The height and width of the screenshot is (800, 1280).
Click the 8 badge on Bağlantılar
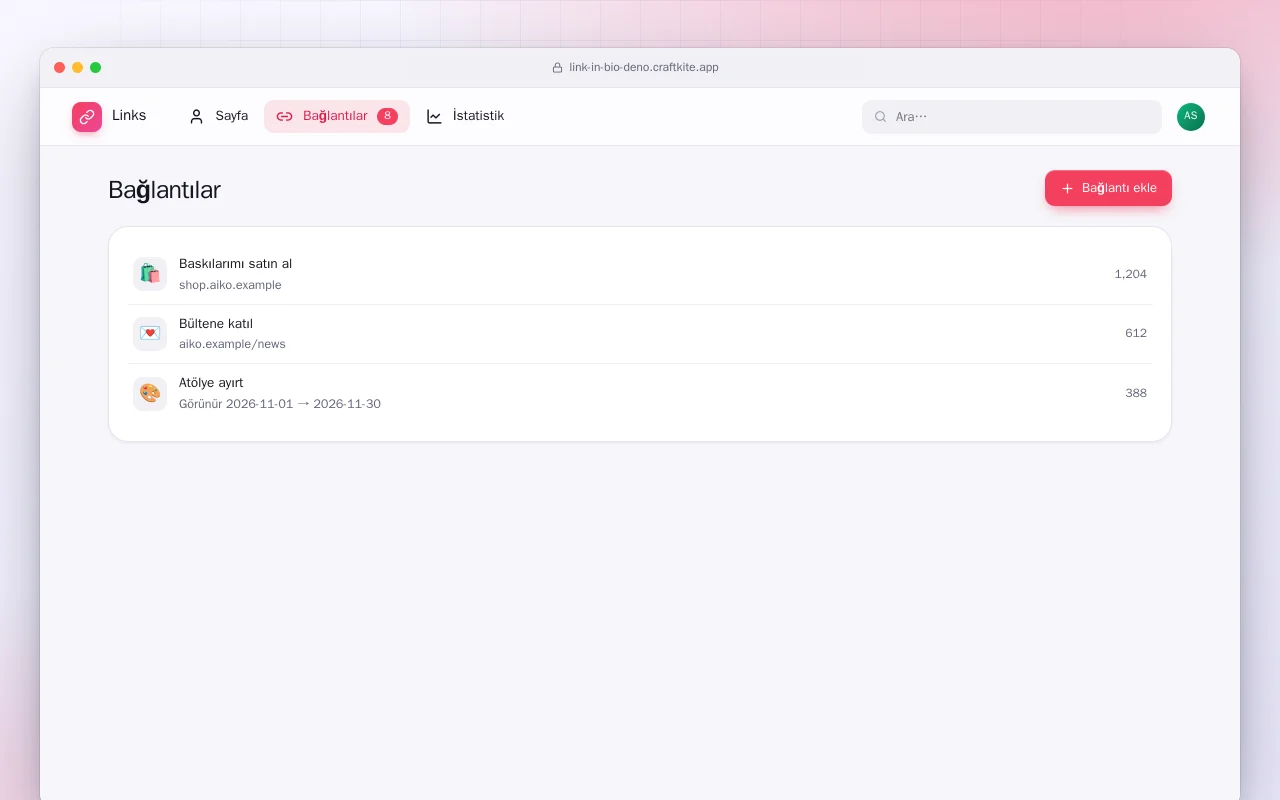387,116
